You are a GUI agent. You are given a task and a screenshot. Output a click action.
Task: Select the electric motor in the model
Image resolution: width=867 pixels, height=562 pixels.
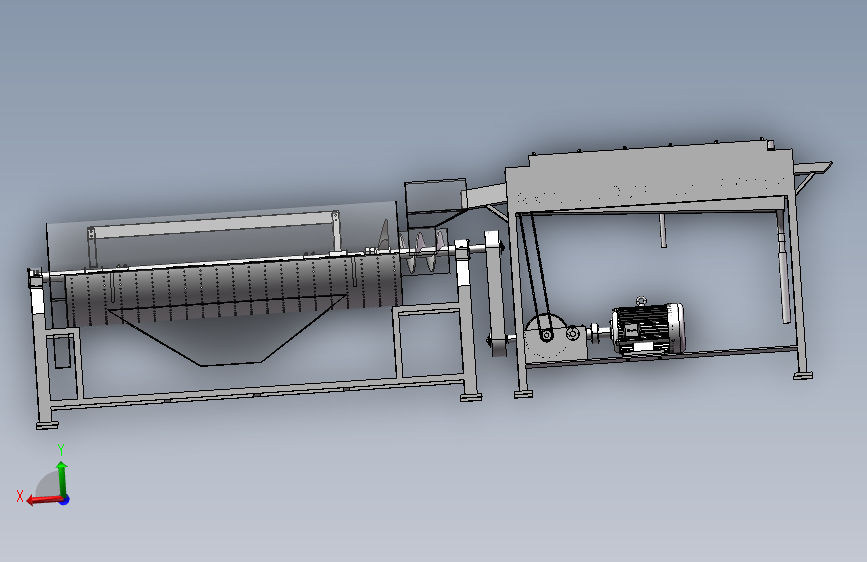coord(646,329)
